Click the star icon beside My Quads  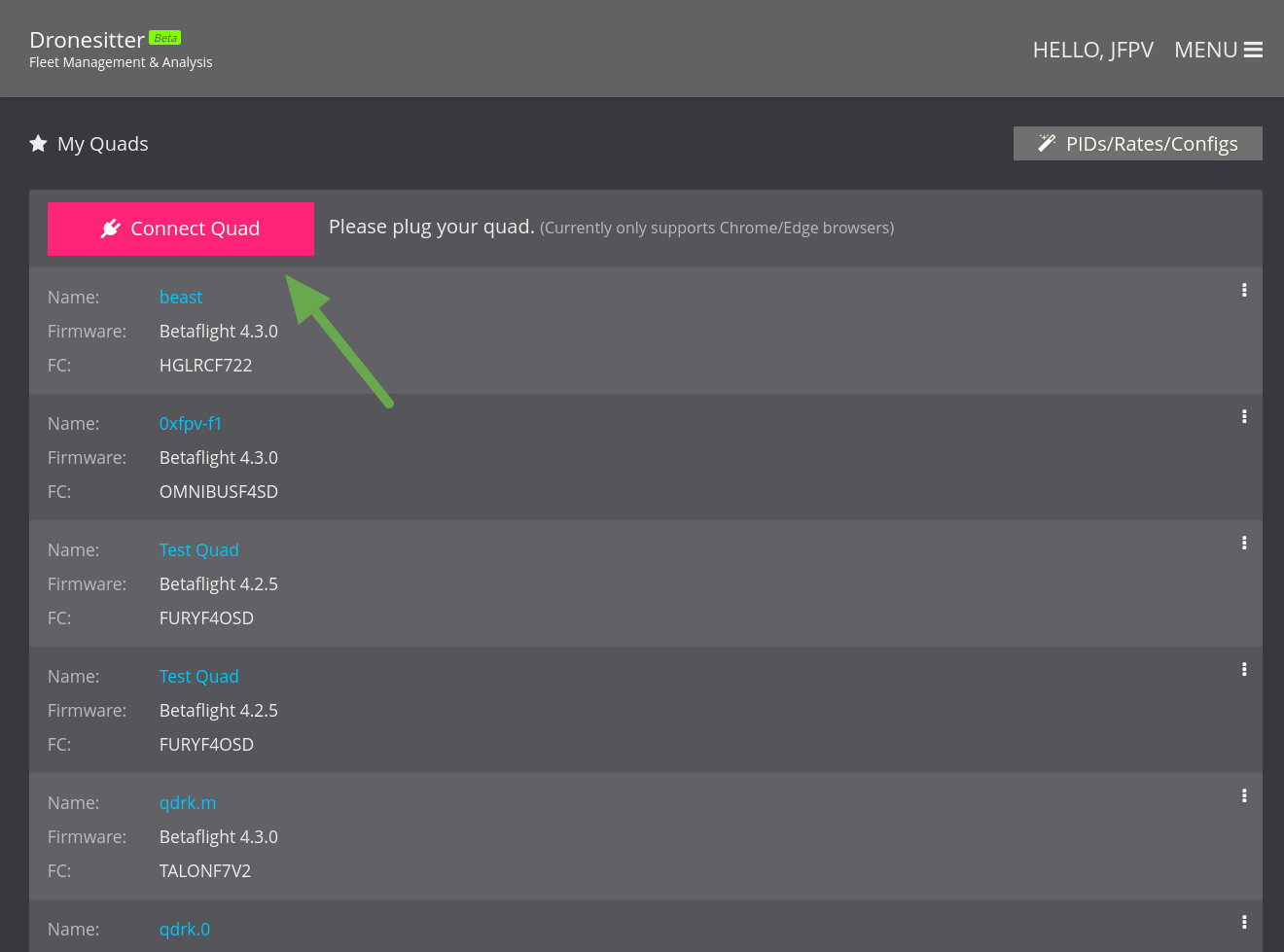pos(38,142)
